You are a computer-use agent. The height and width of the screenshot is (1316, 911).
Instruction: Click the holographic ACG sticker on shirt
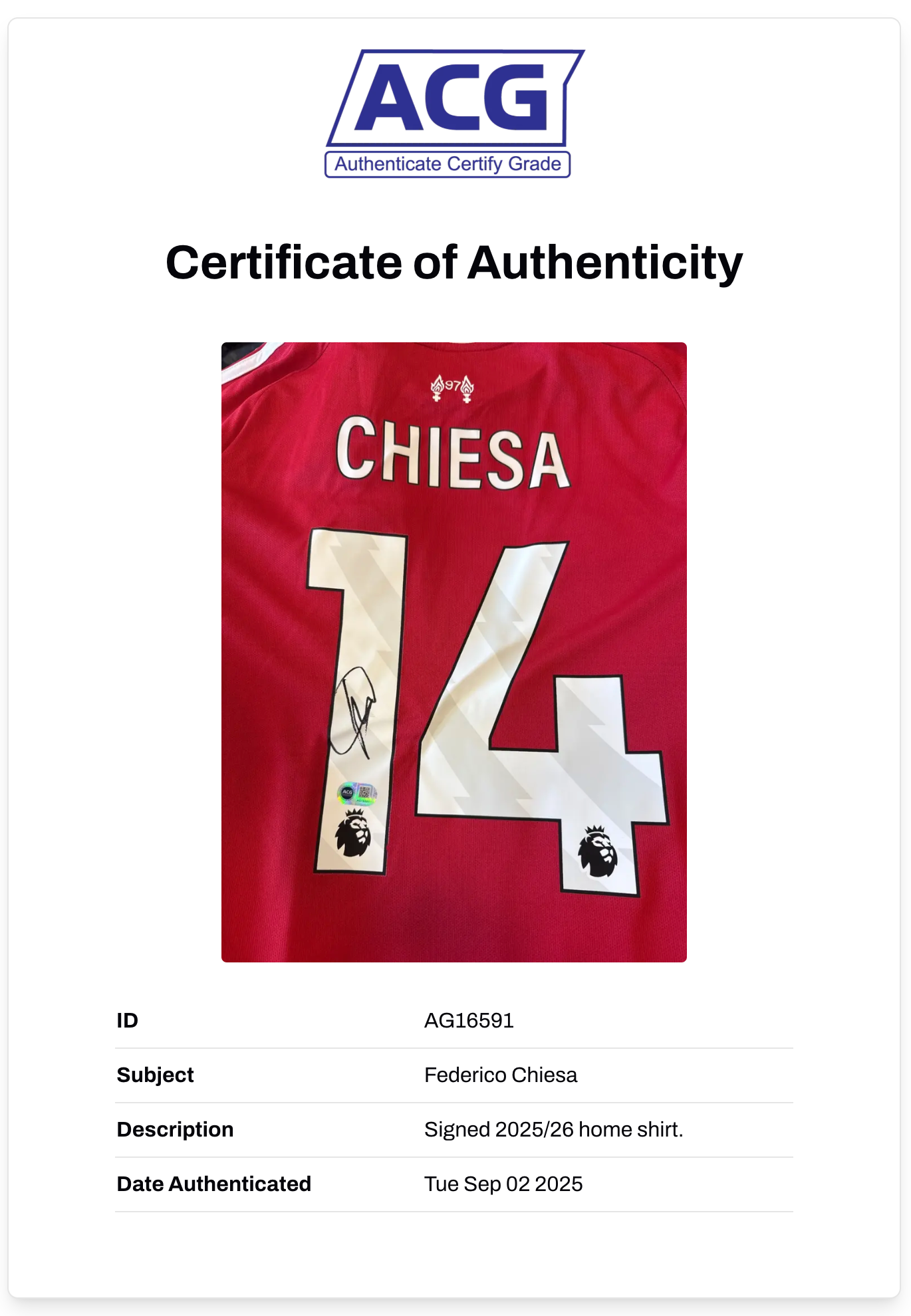tap(357, 793)
